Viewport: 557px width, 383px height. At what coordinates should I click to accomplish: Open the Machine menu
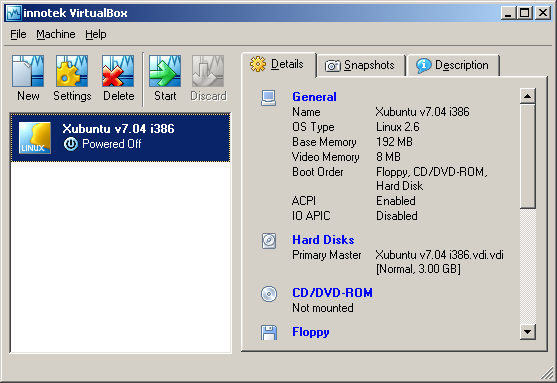tap(56, 34)
